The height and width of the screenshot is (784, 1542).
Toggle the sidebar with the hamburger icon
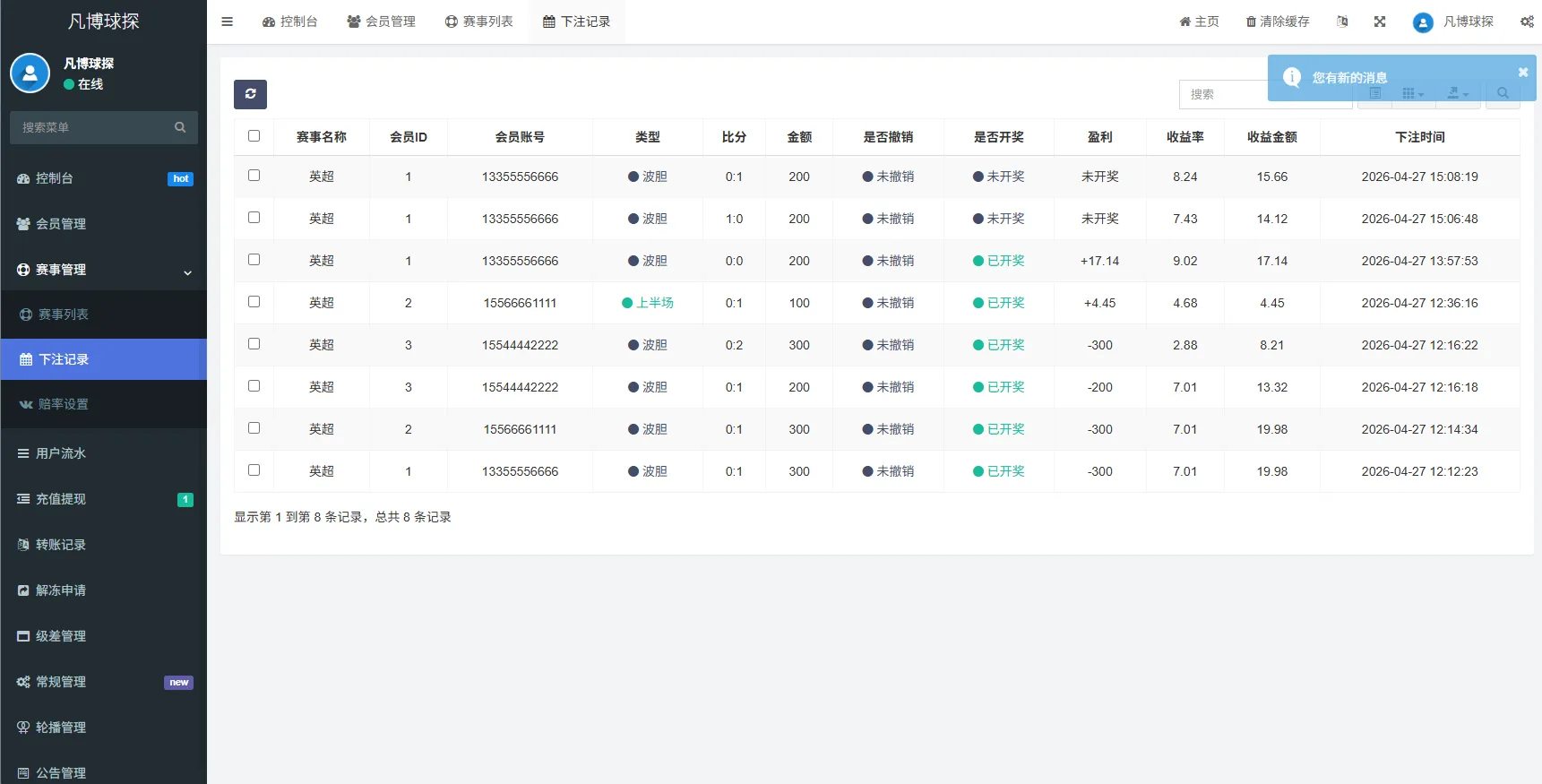(227, 22)
